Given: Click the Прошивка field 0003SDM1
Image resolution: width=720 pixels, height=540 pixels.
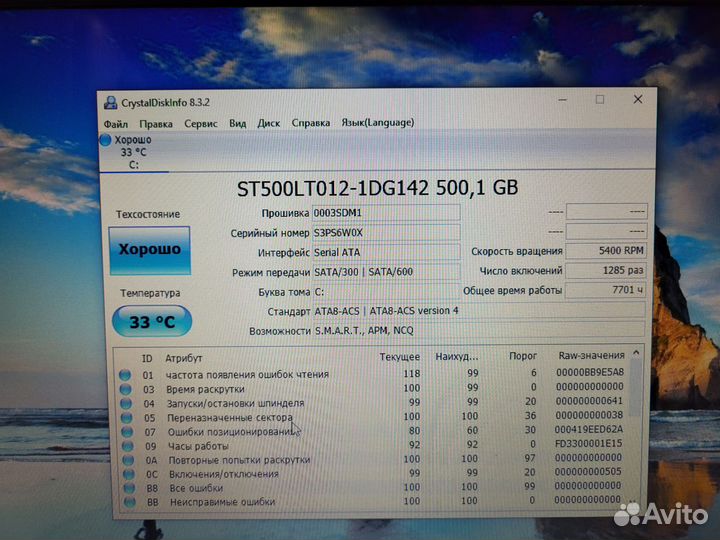Looking at the screenshot, I should pyautogui.click(x=386, y=213).
